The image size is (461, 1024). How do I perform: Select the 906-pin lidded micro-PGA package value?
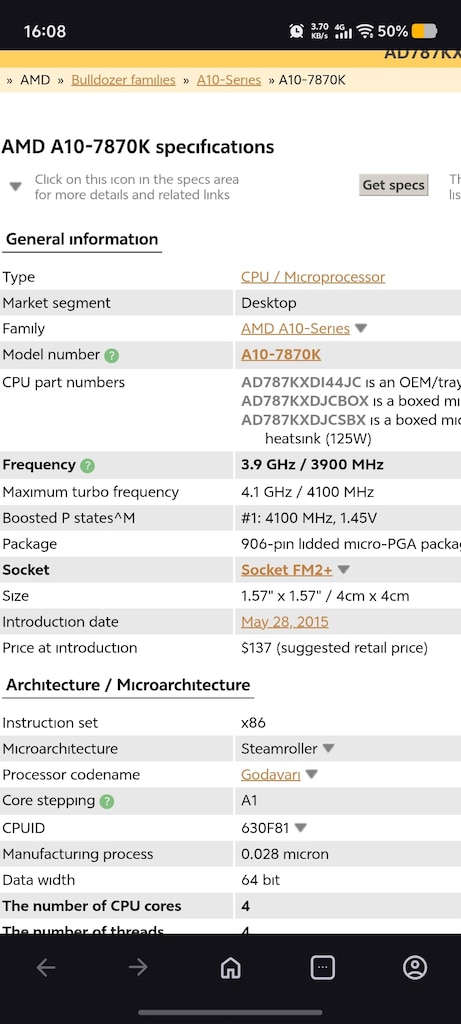[351, 544]
